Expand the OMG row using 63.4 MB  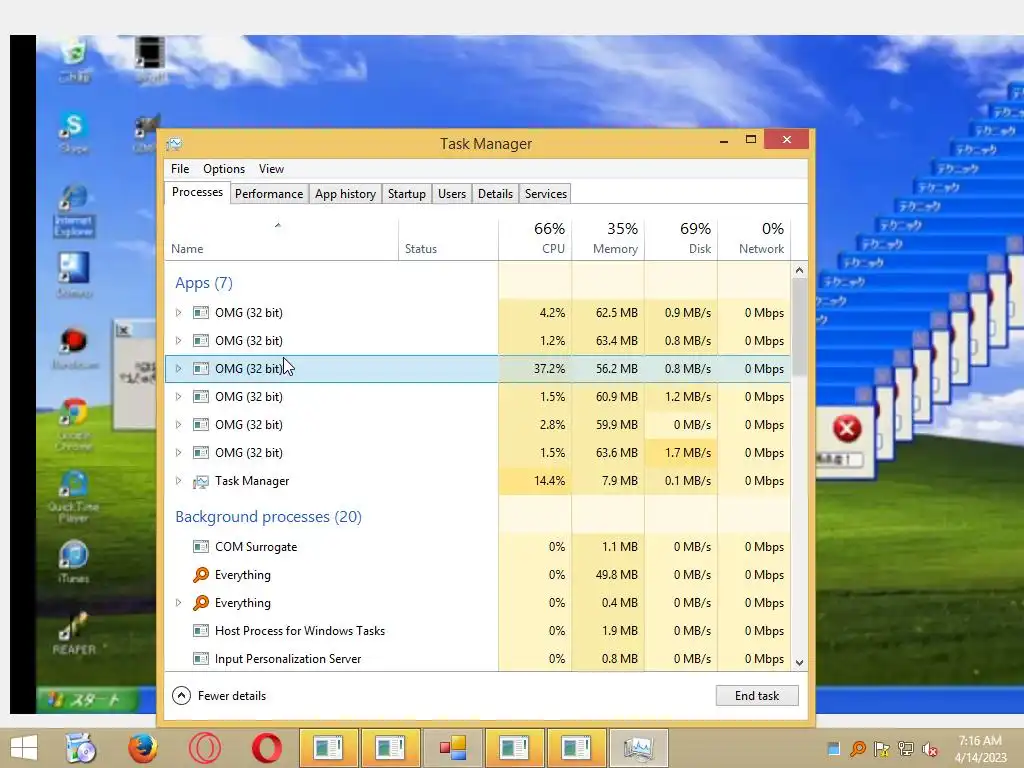pos(178,341)
